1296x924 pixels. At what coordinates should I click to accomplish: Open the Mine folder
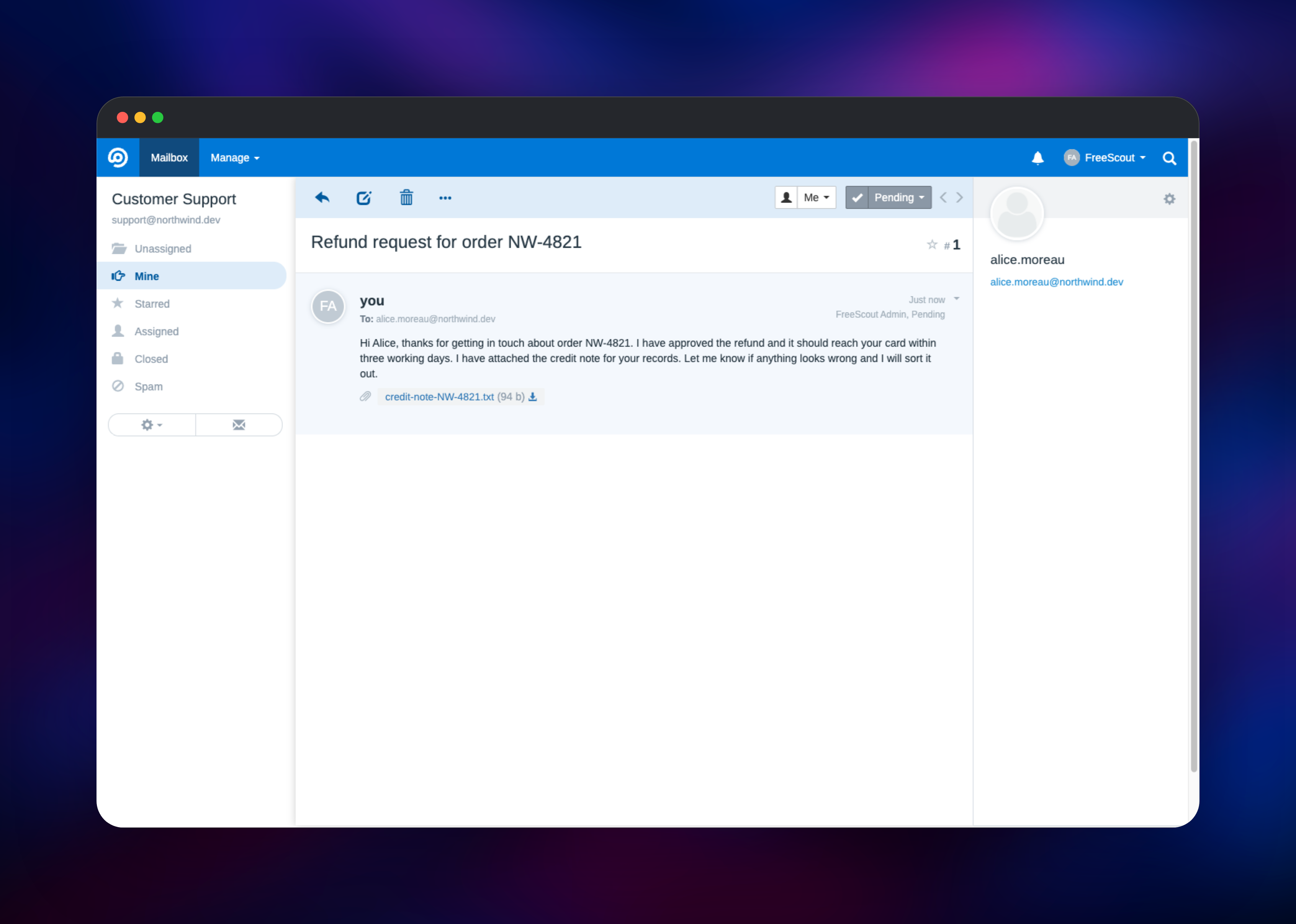coord(192,276)
